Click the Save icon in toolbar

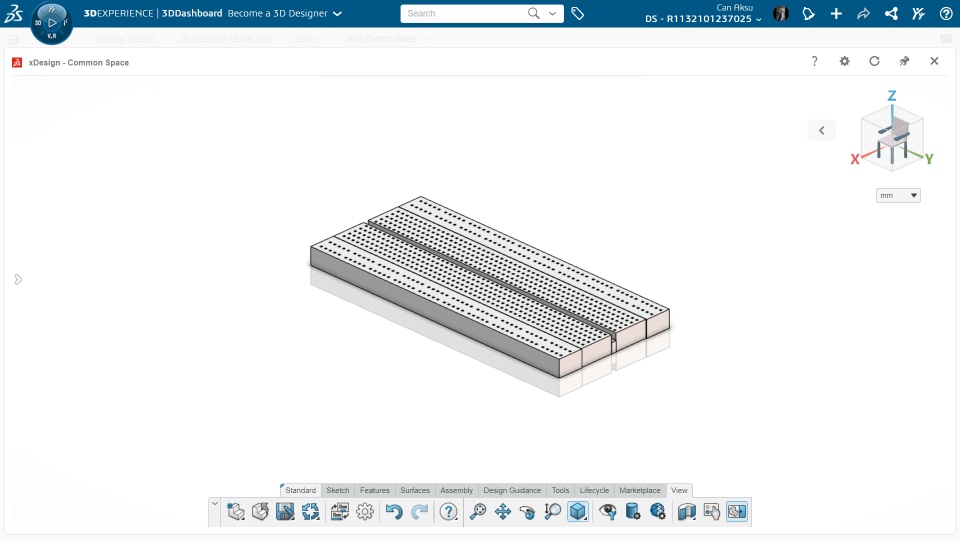click(285, 511)
